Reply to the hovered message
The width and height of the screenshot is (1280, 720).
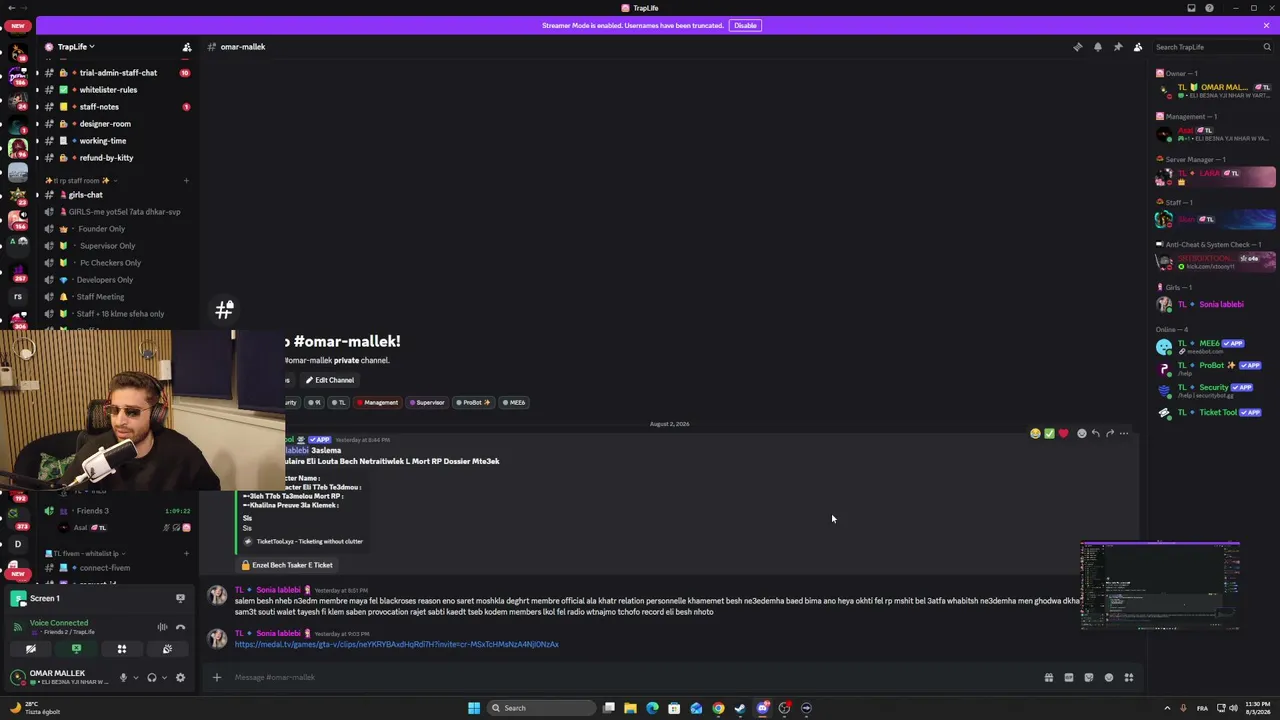pos(1096,433)
